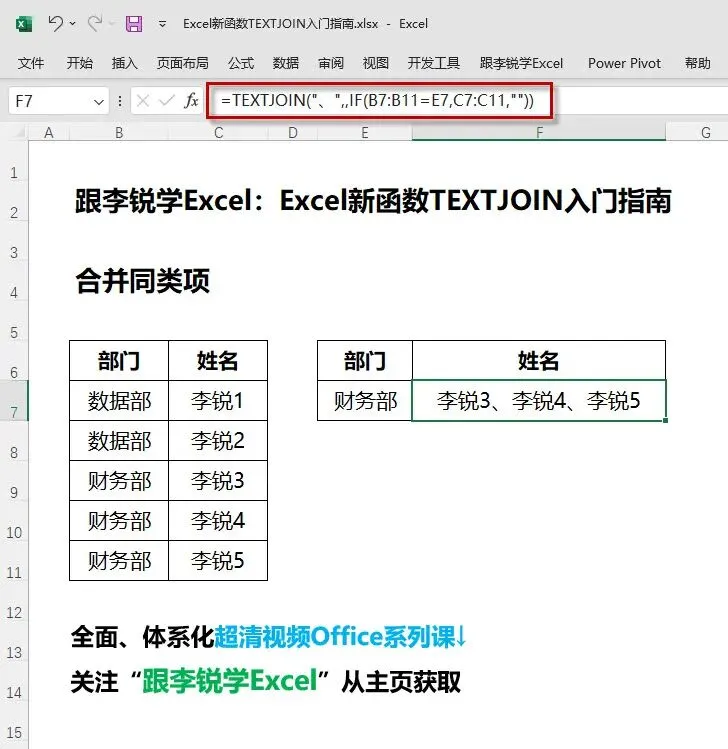The image size is (728, 749).
Task: Select the left table's 部门 header cell
Action: pos(119,361)
